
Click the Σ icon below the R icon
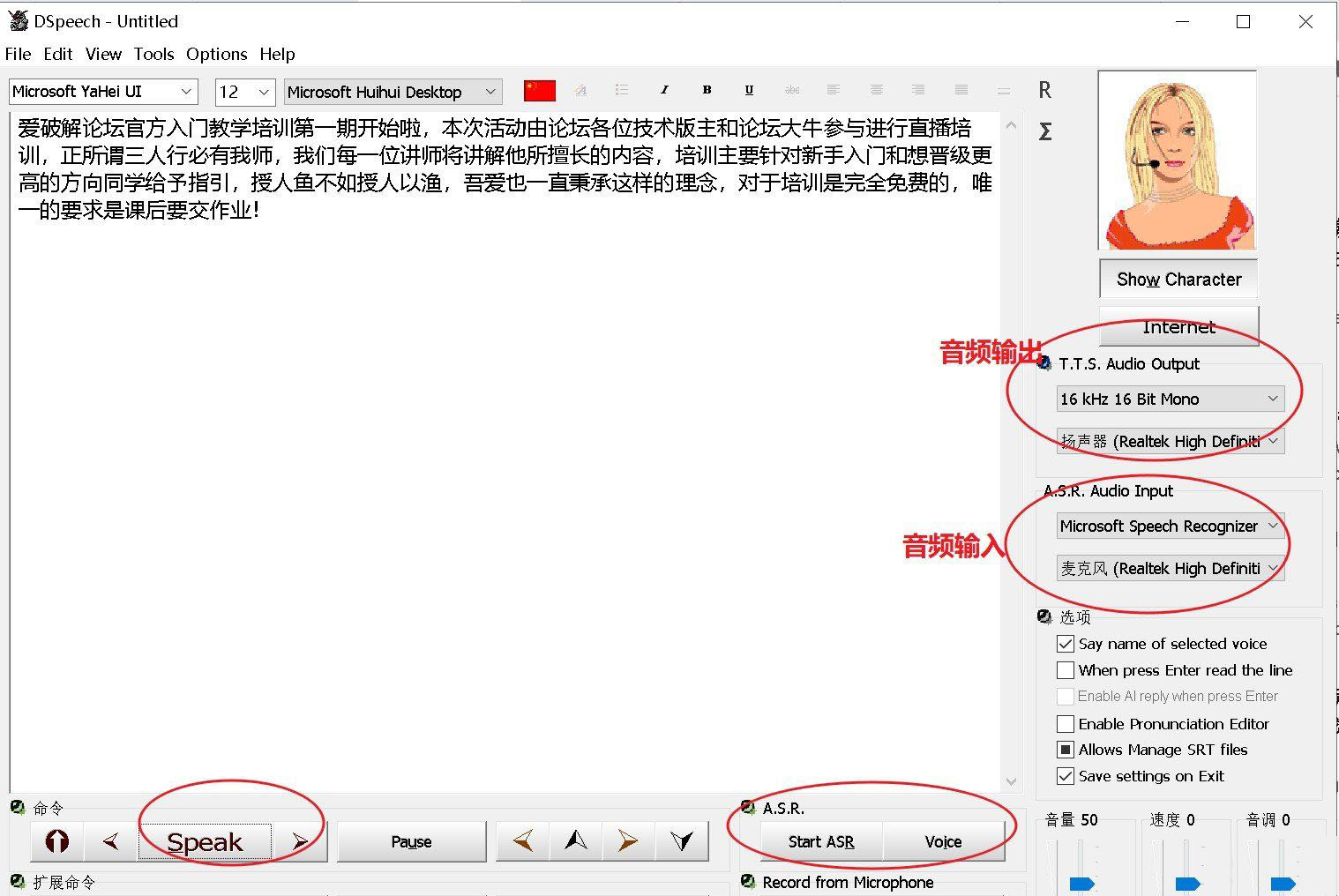coord(1045,130)
